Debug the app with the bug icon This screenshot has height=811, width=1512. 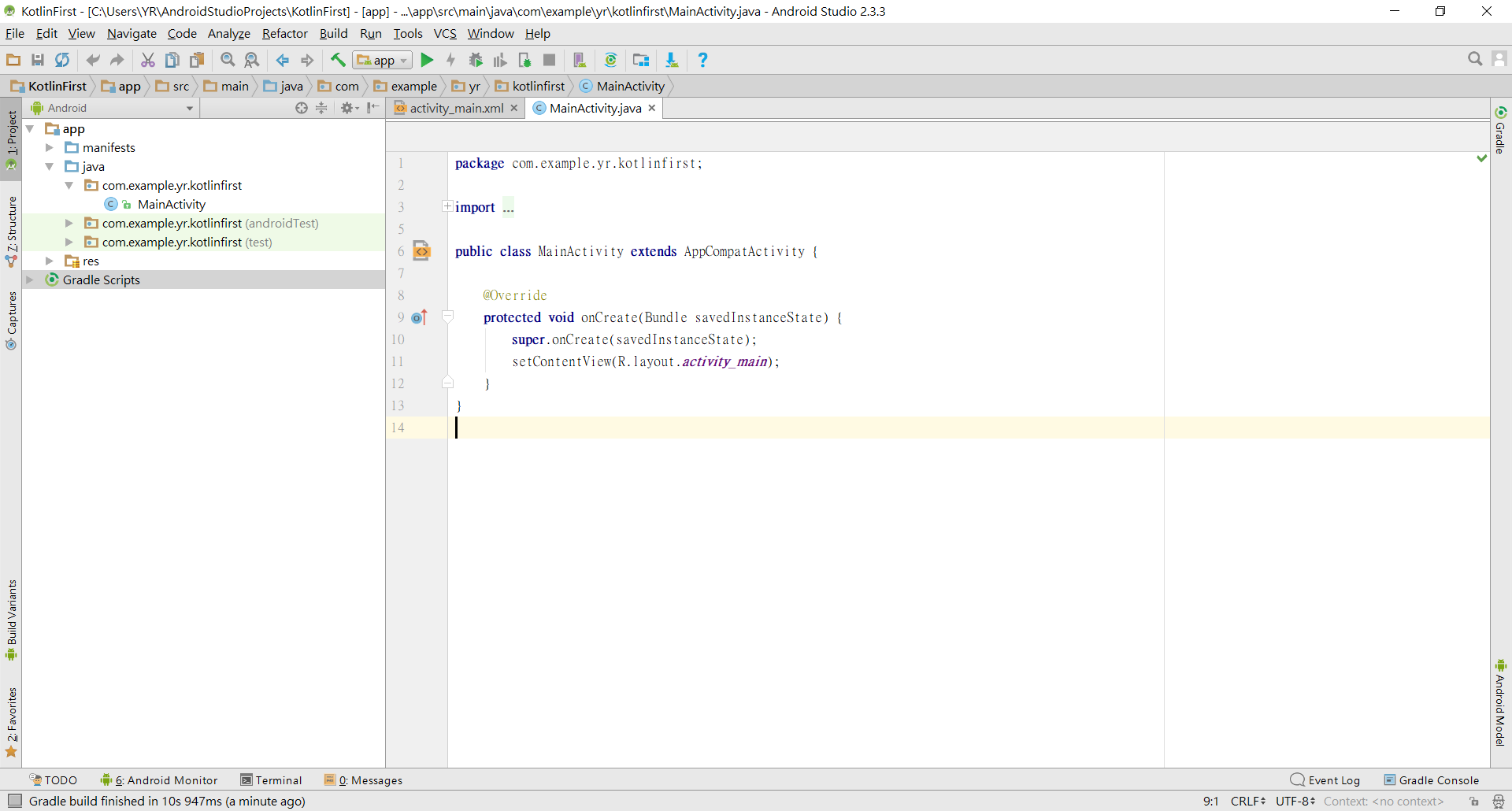tap(476, 60)
